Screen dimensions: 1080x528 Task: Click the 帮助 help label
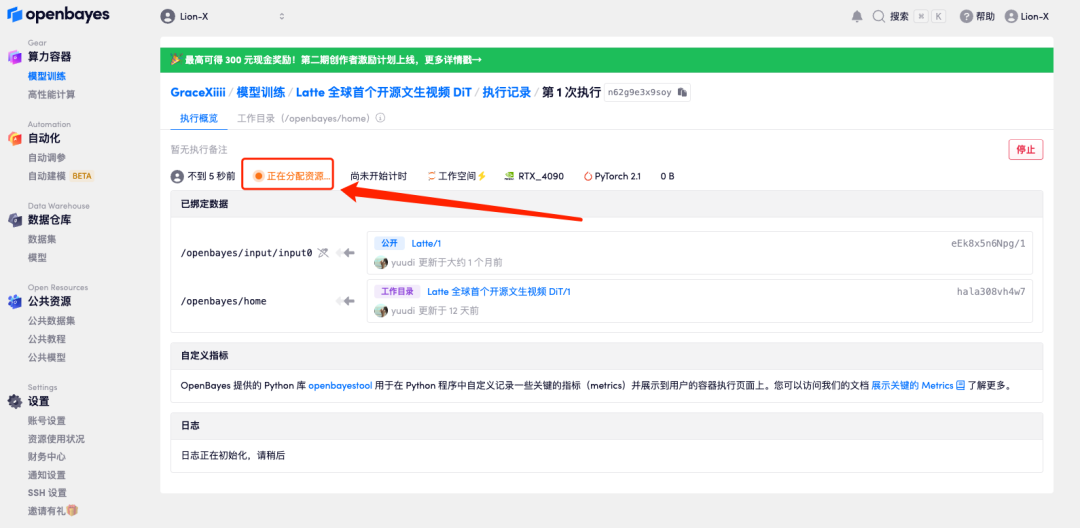[985, 17]
